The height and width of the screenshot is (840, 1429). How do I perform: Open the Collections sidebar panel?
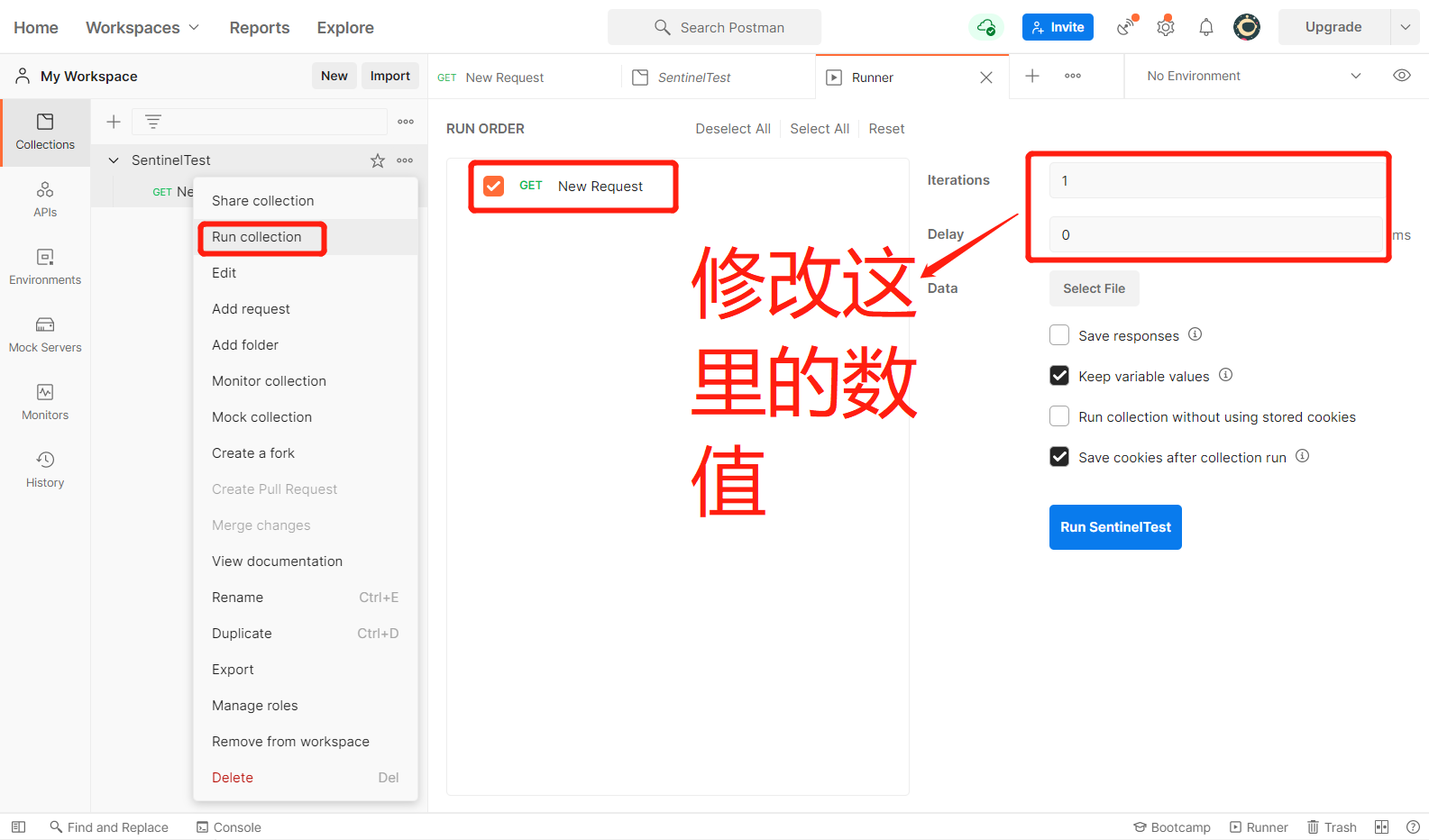click(x=45, y=132)
